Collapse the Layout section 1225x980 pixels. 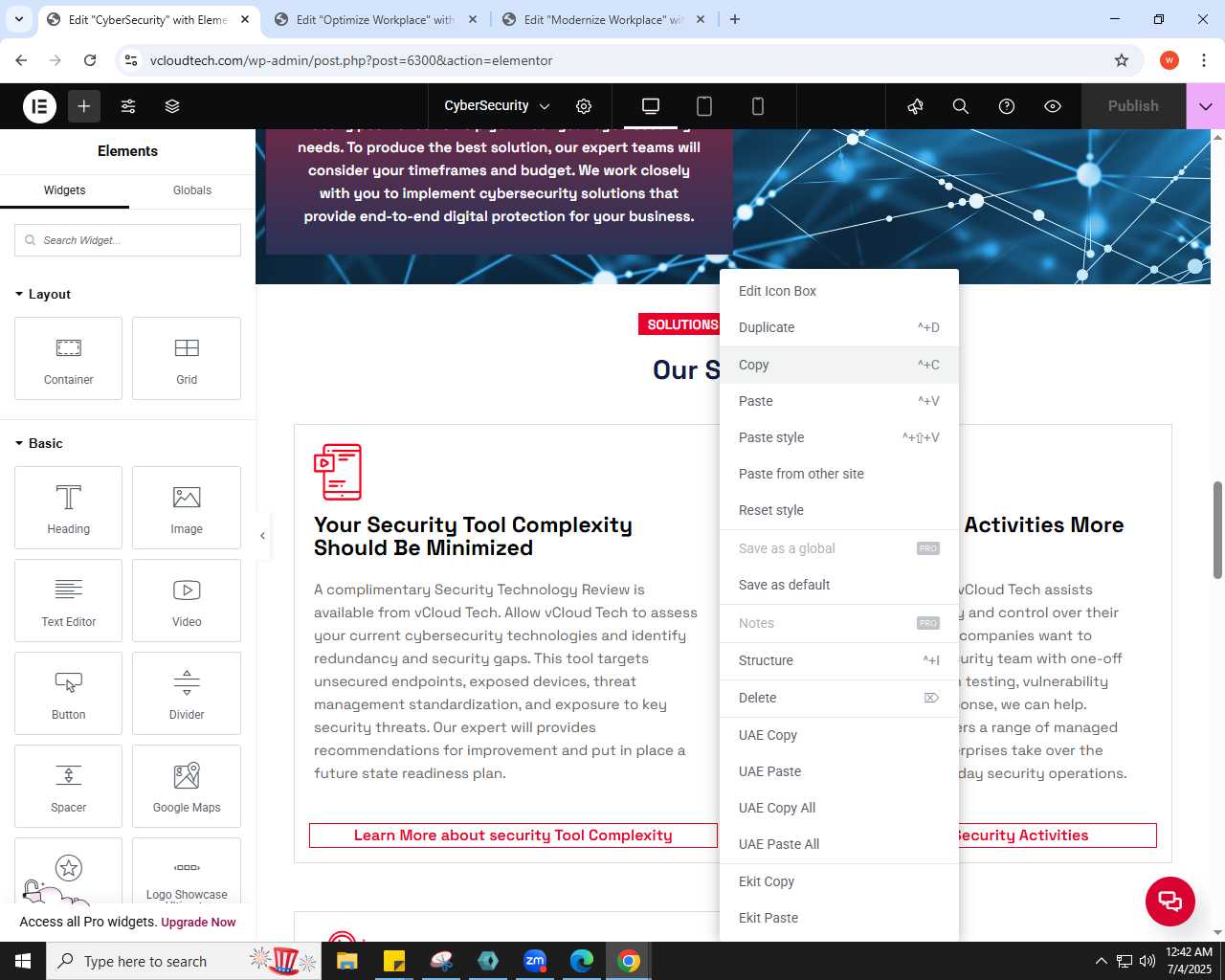[43, 294]
